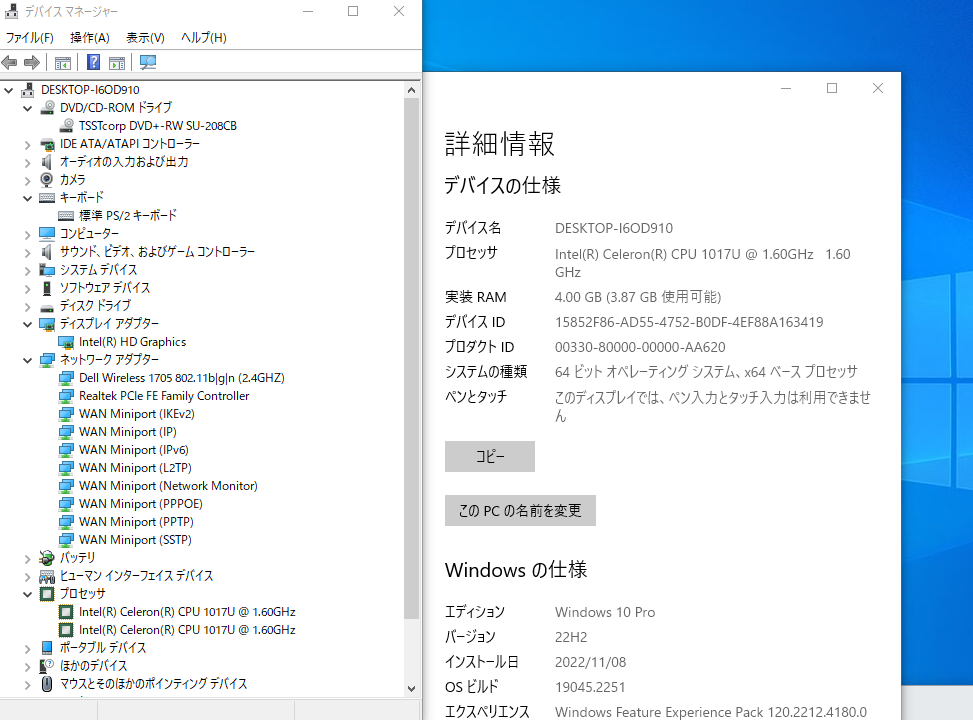Image resolution: width=973 pixels, height=720 pixels.
Task: Expand the システム デバイス node
Action: [x=27, y=271]
